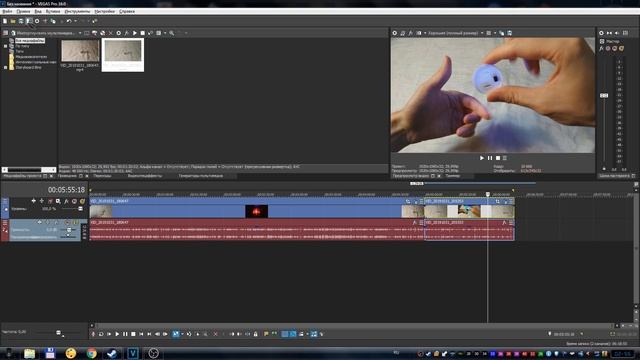Screen dimensions: 640x360
Task: Open the Вид menu
Action: [x=38, y=11]
